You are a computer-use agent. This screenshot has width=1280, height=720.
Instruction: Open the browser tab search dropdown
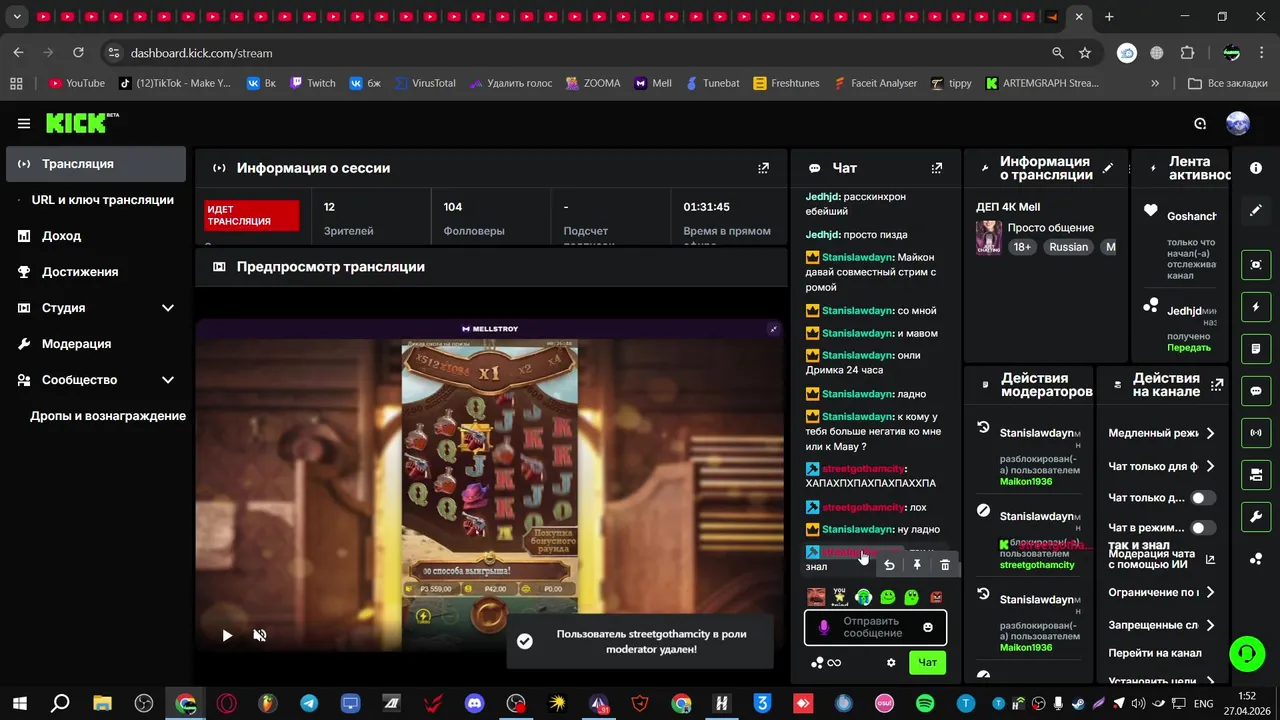point(17,17)
